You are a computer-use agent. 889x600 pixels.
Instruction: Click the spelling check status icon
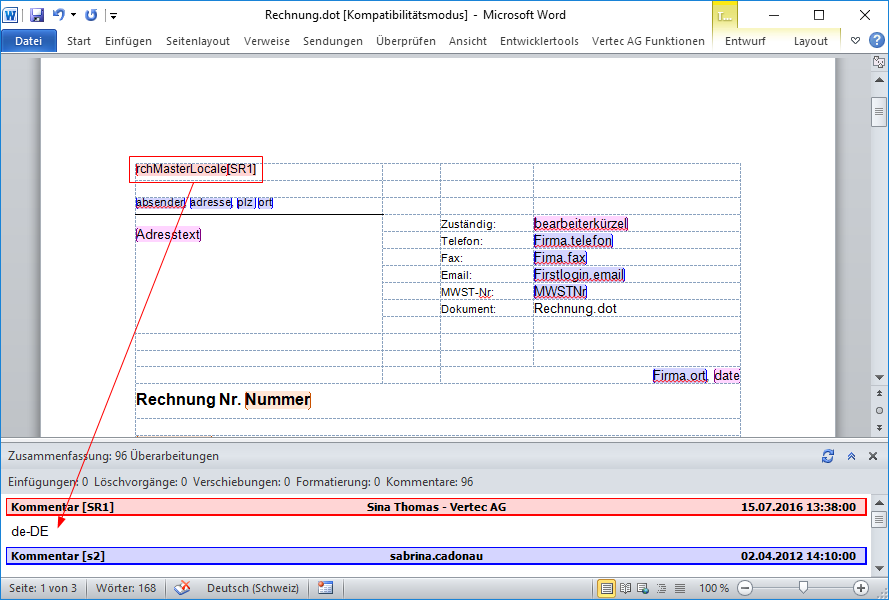click(182, 588)
